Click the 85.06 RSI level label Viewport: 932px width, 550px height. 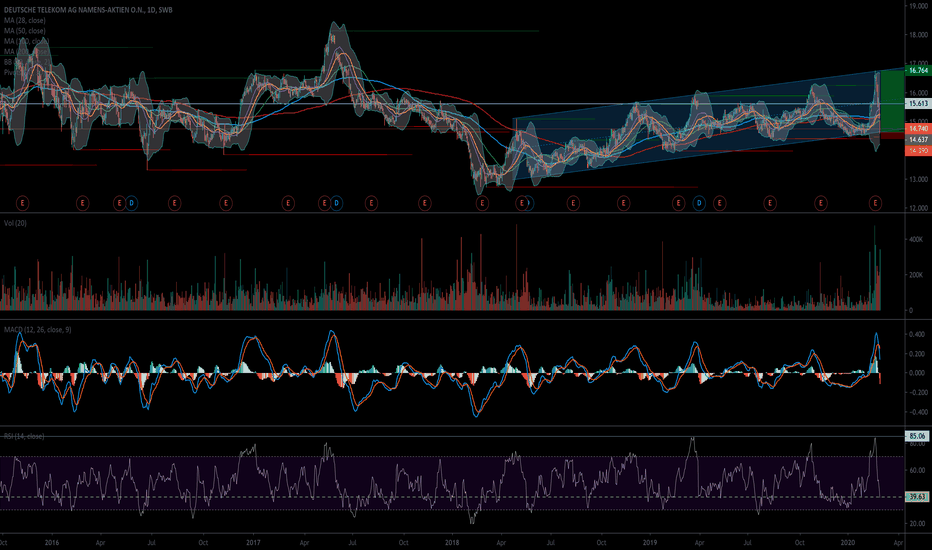pyautogui.click(x=917, y=436)
